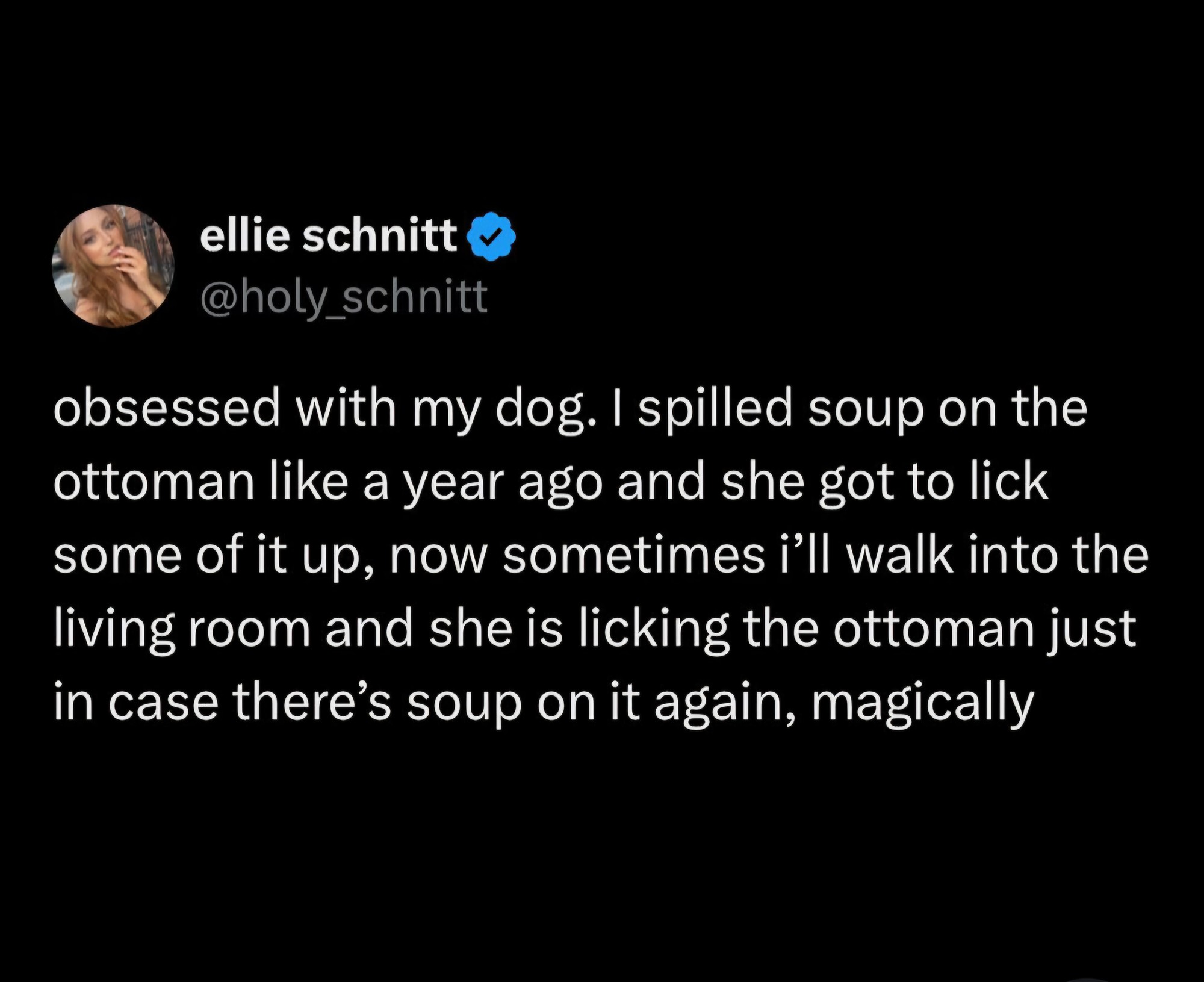Click the final word "magically"
The image size is (1204, 982).
[x=922, y=703]
